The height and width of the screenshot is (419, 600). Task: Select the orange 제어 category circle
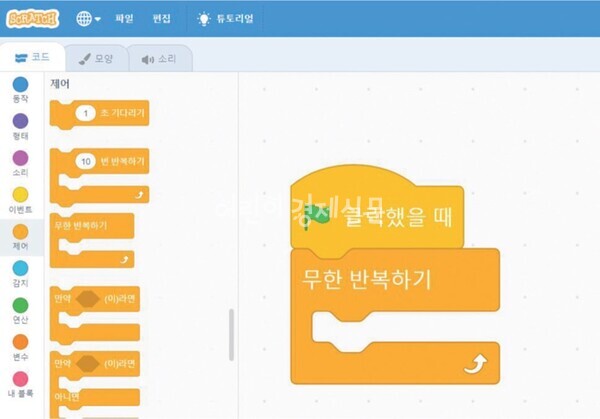pos(20,232)
